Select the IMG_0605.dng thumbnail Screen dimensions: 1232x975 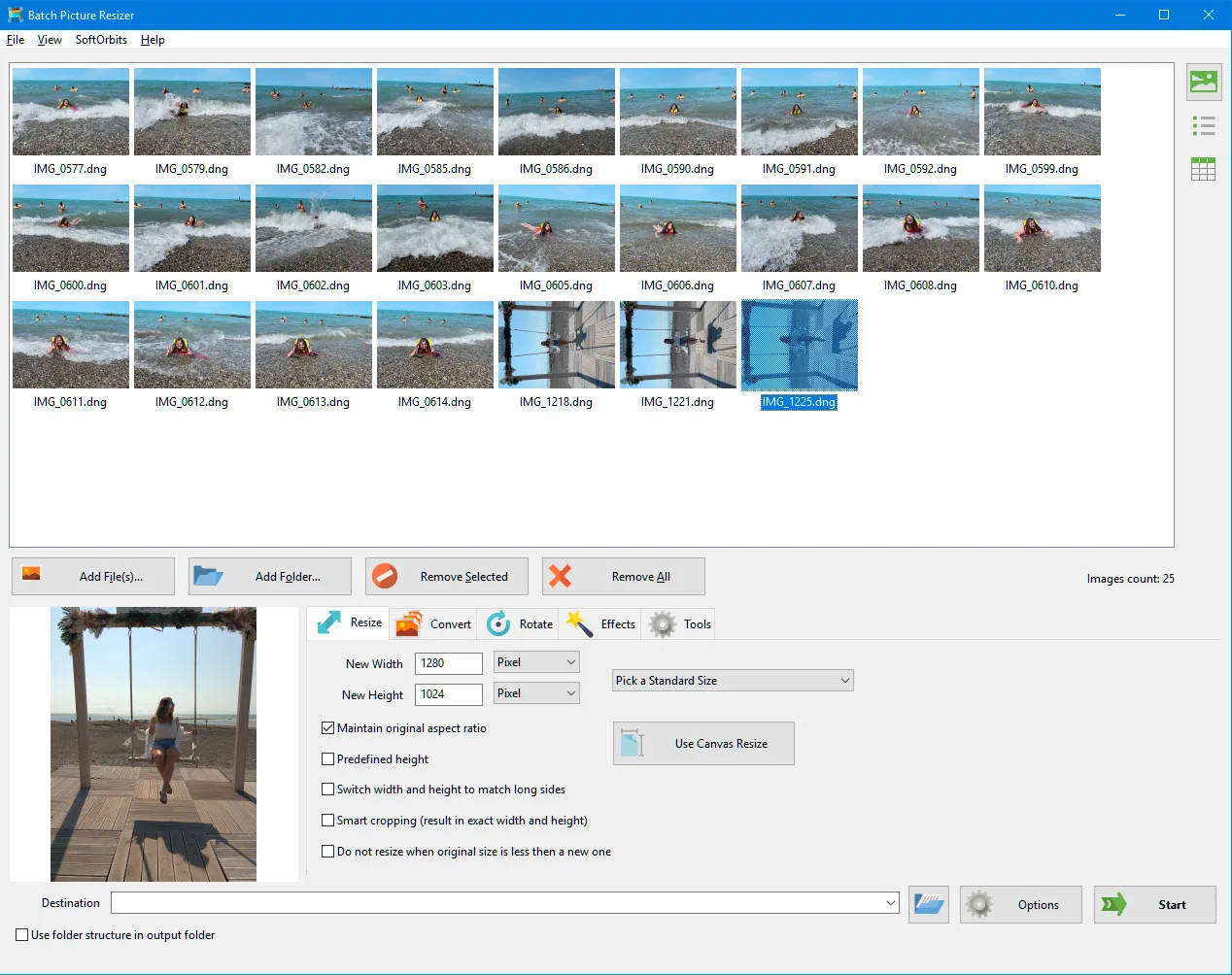(556, 228)
